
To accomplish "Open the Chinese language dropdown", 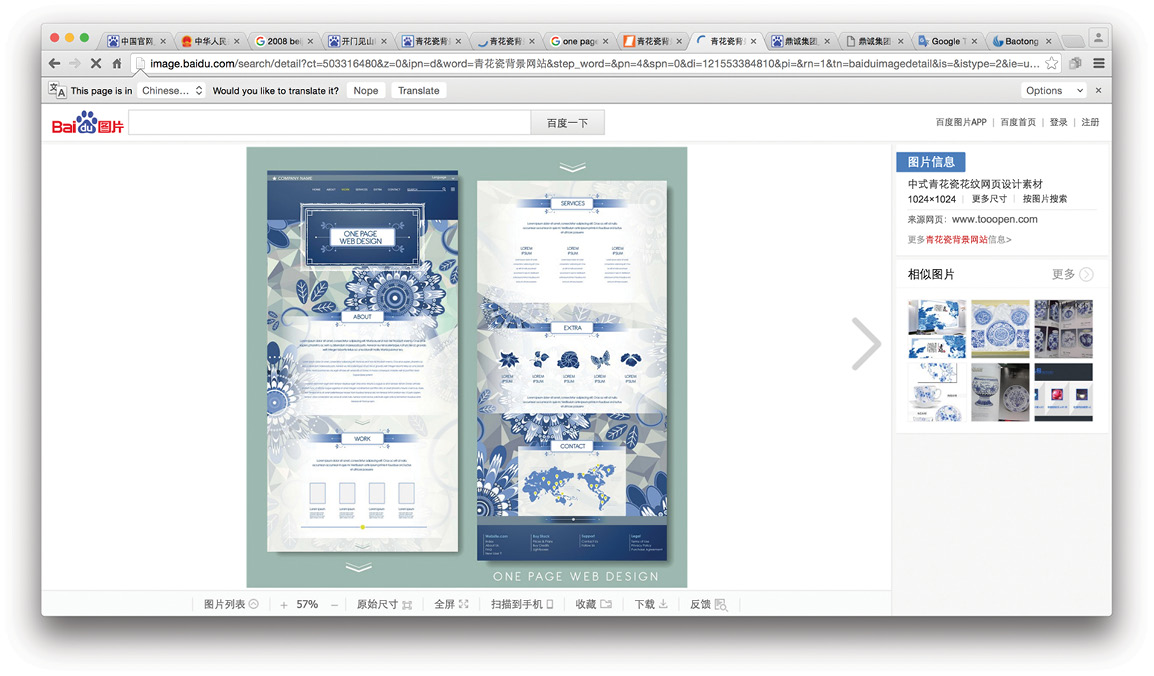I will pos(171,90).
